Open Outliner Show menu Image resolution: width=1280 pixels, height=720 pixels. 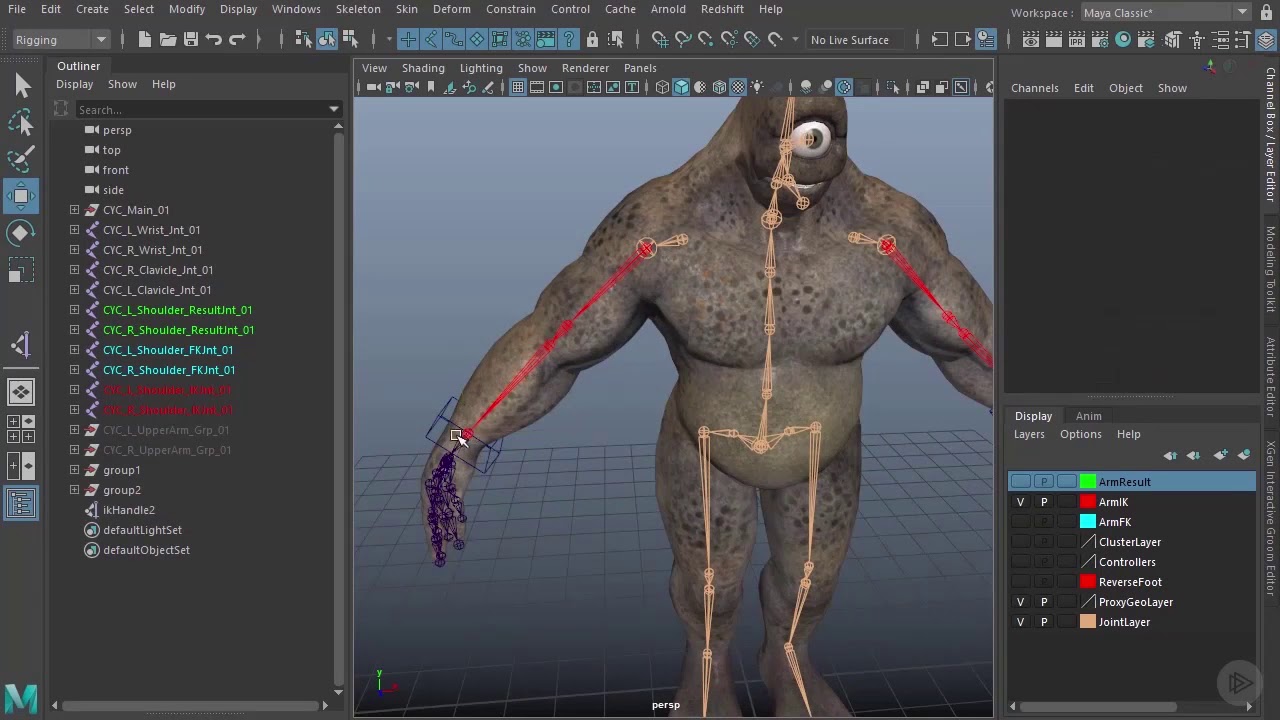122,84
